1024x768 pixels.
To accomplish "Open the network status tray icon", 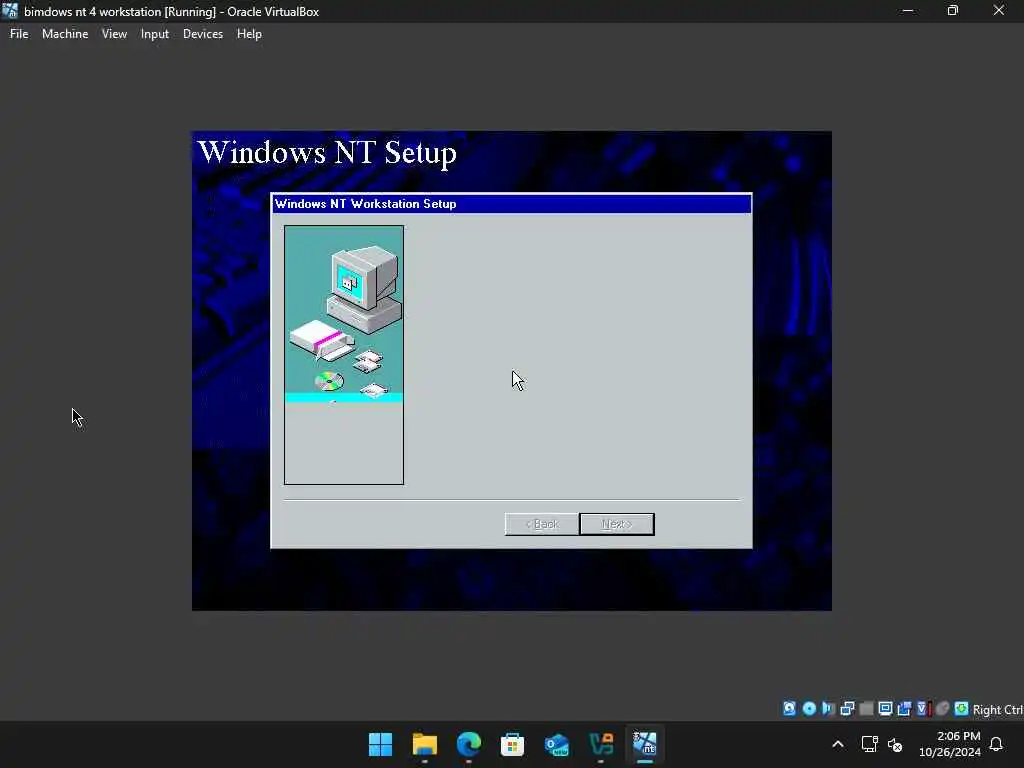I will click(x=869, y=744).
